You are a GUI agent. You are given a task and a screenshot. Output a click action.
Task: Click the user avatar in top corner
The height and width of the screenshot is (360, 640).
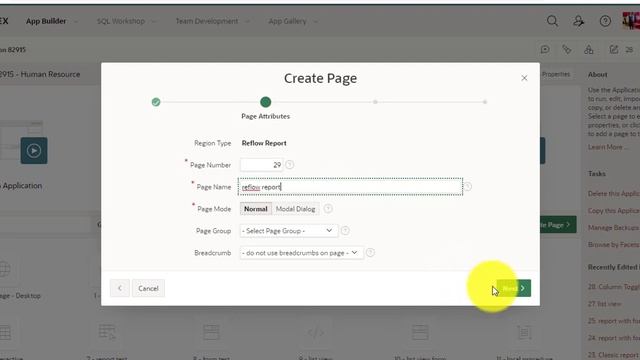click(x=631, y=21)
